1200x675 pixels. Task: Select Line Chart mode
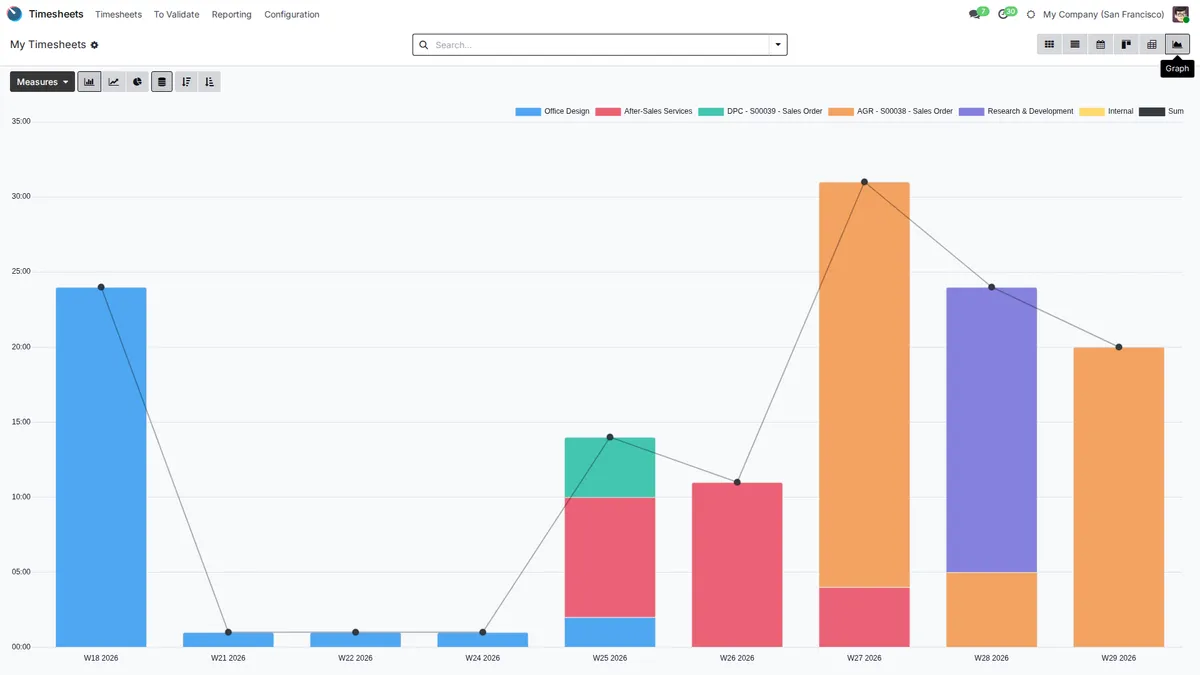[114, 82]
